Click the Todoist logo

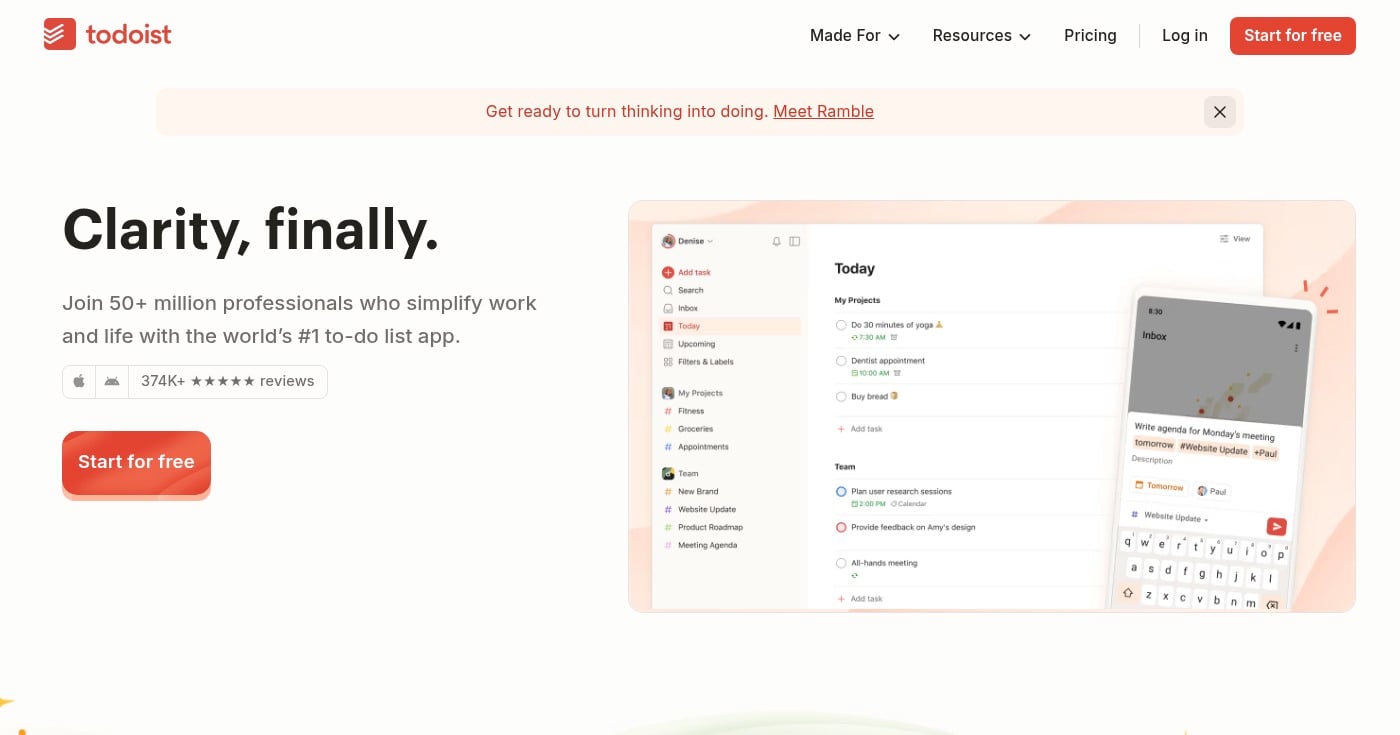point(107,35)
